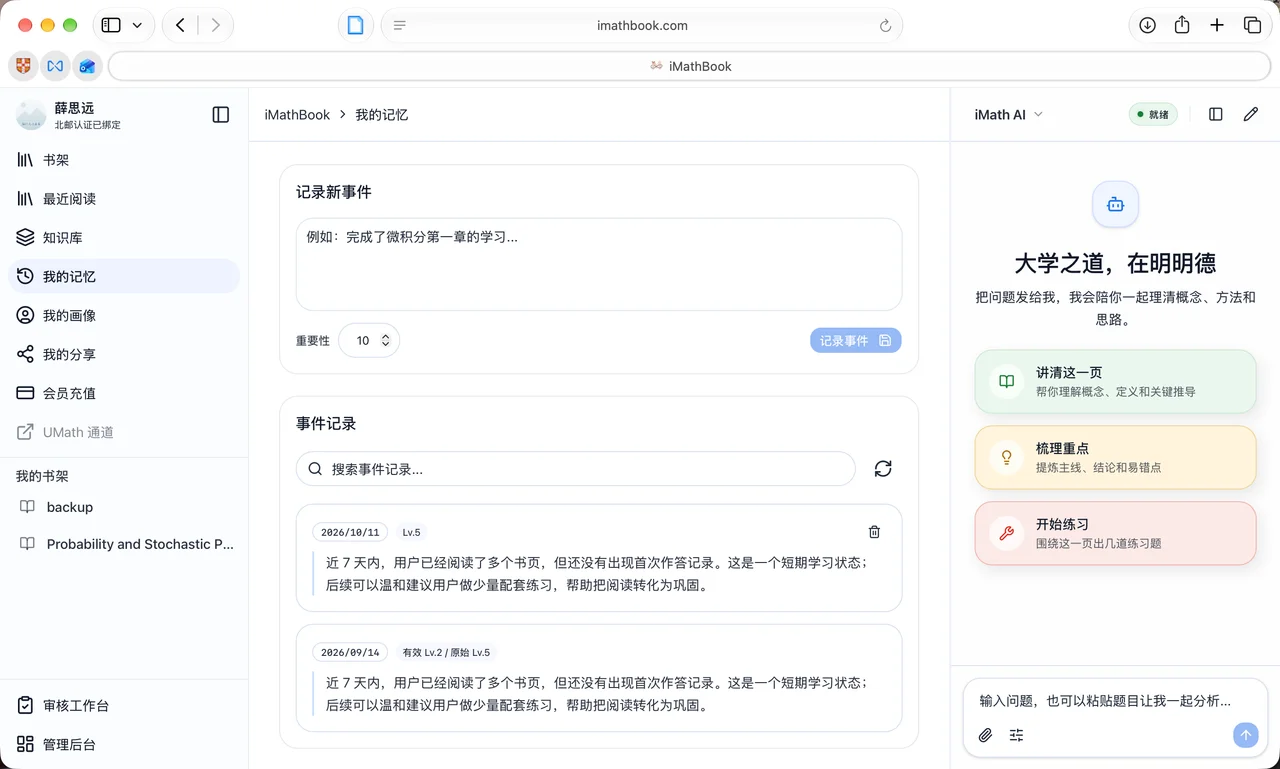Go to 最近阅读 page
Image resolution: width=1280 pixels, height=769 pixels.
point(124,199)
